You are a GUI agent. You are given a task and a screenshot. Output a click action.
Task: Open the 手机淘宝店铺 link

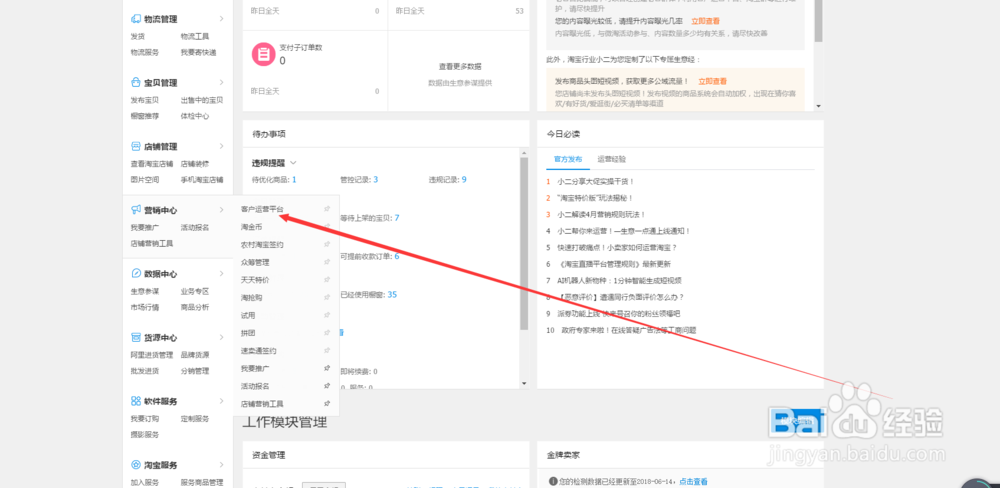coord(202,180)
